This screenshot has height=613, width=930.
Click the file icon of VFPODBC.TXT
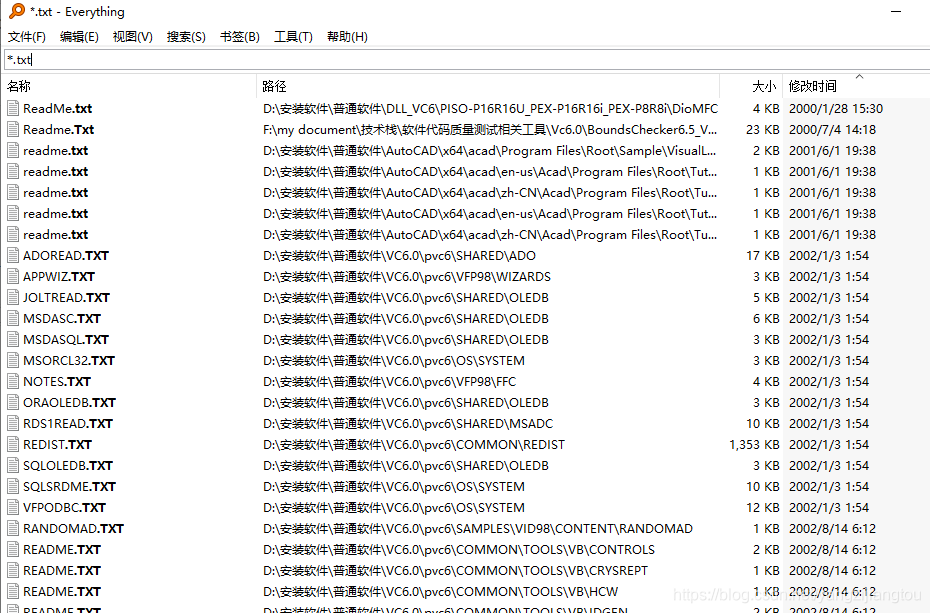[x=13, y=507]
